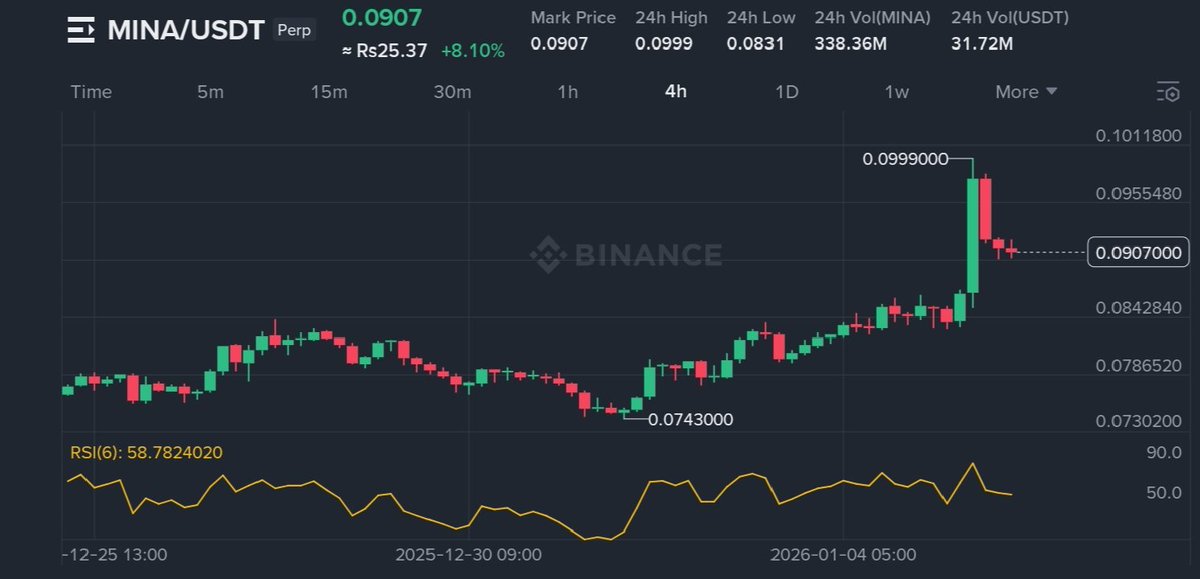Click the tall green breakout candle

972,235
